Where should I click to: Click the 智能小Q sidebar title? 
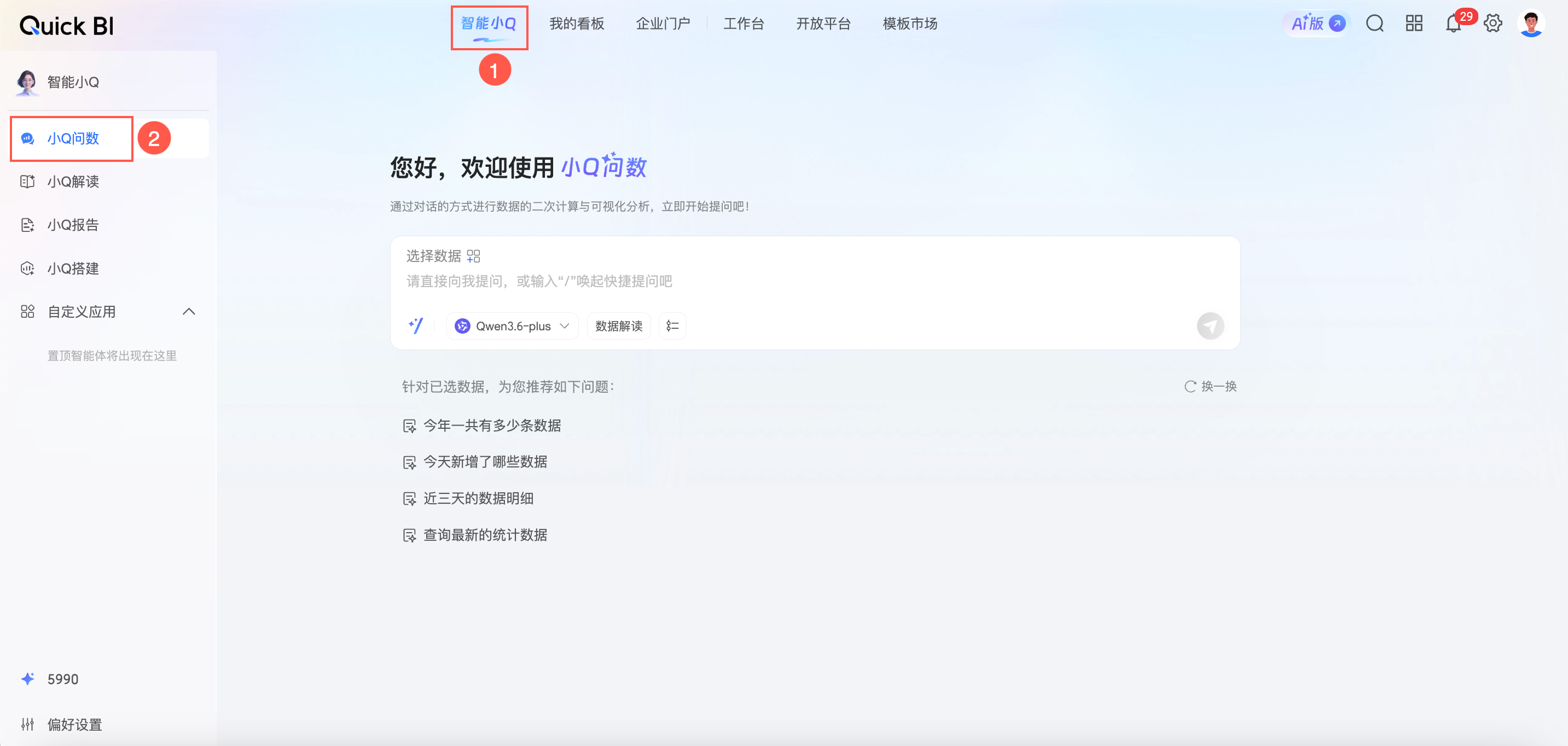pos(73,82)
